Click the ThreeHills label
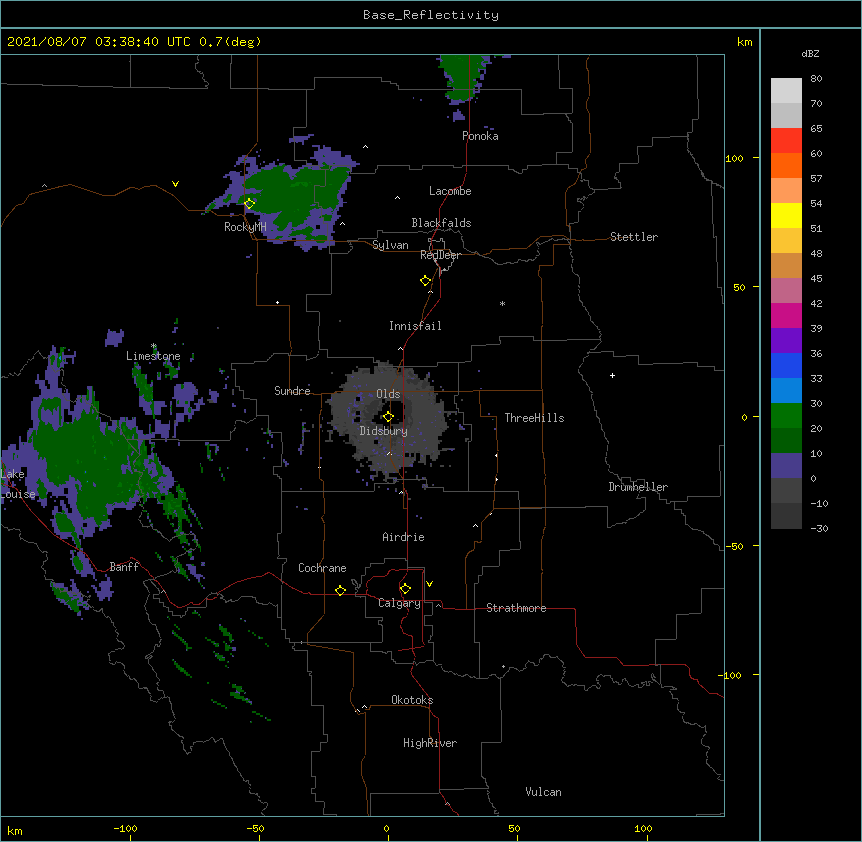Screen dimensions: 862x842 pos(534,418)
